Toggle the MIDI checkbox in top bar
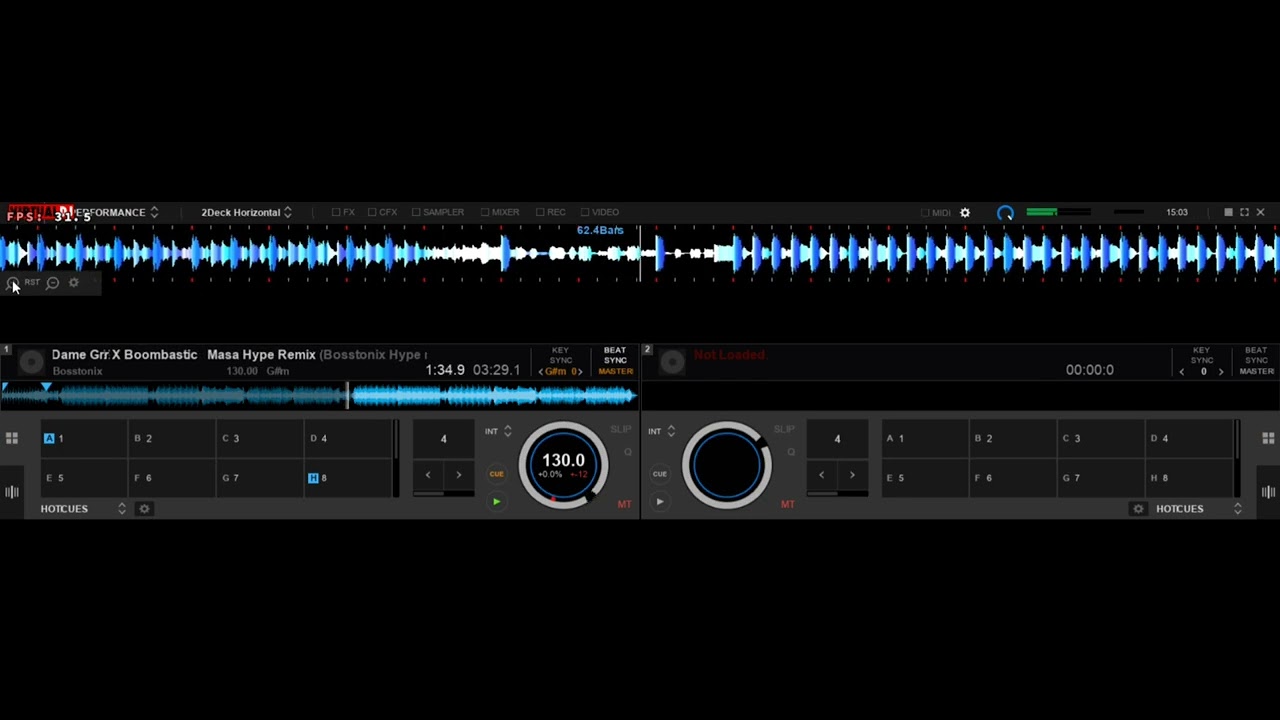Screen dimensions: 1280x720 point(935,212)
